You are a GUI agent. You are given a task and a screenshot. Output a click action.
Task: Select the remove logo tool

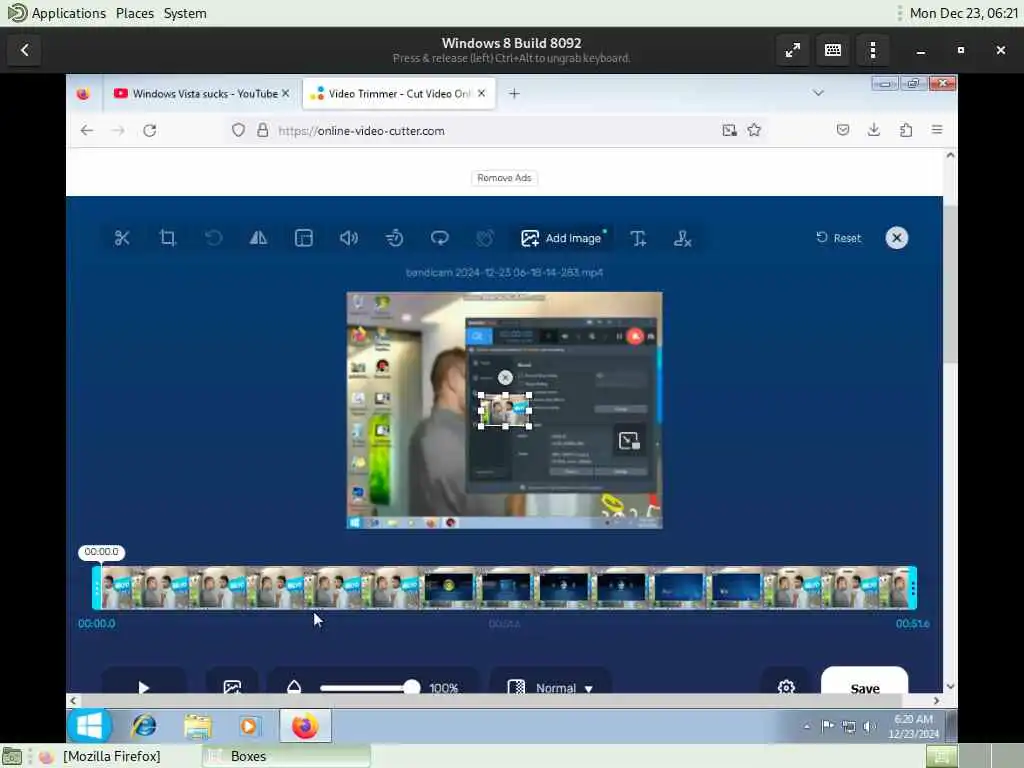click(x=682, y=238)
